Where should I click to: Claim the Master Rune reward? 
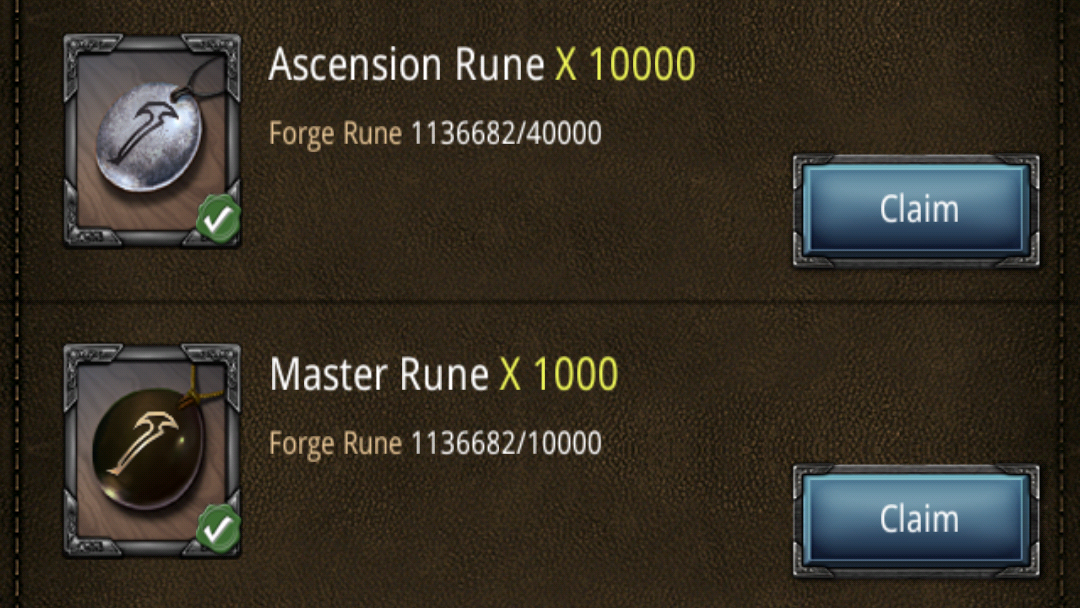pyautogui.click(x=917, y=520)
